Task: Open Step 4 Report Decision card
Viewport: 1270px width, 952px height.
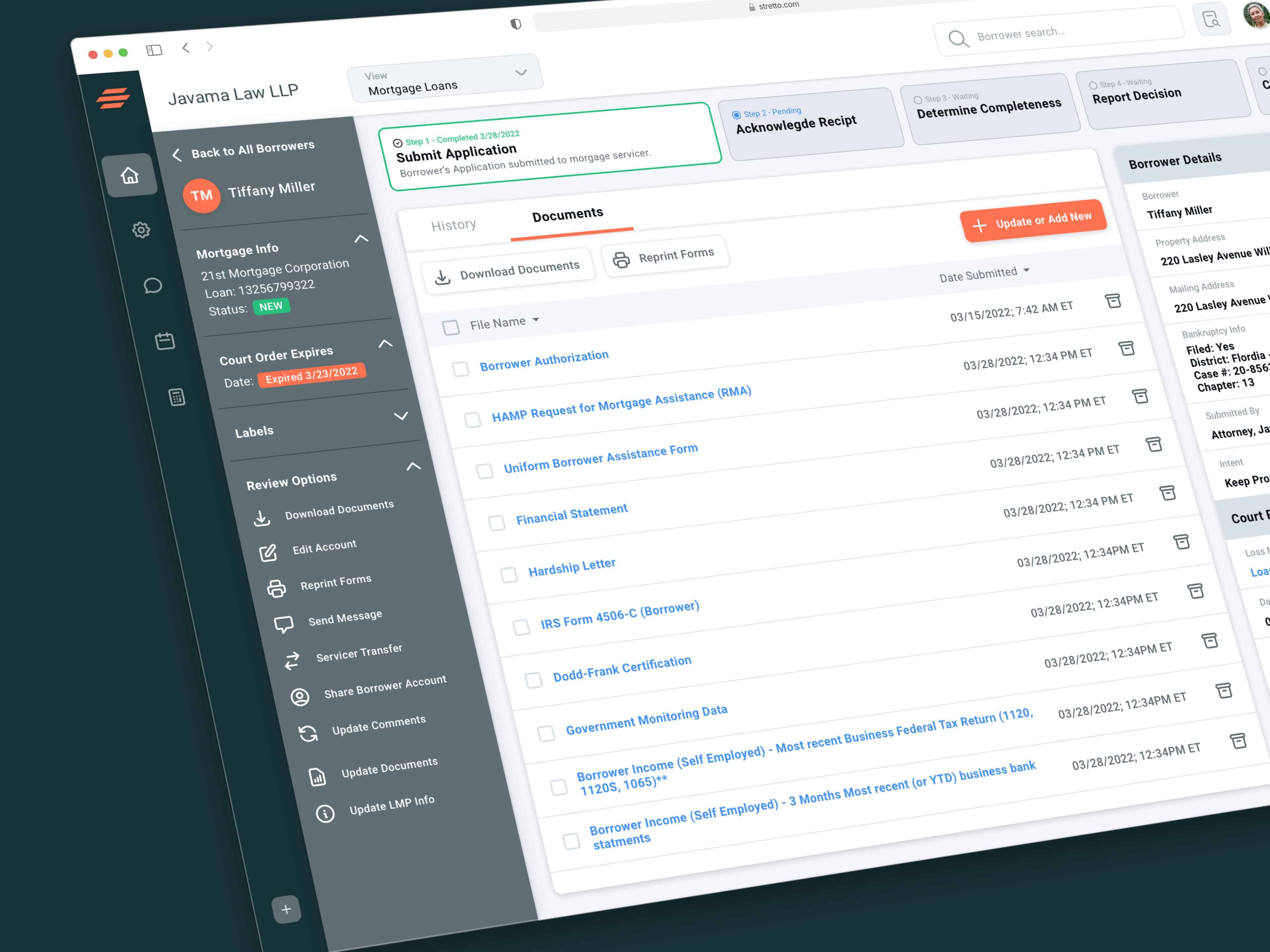Action: 1163,95
